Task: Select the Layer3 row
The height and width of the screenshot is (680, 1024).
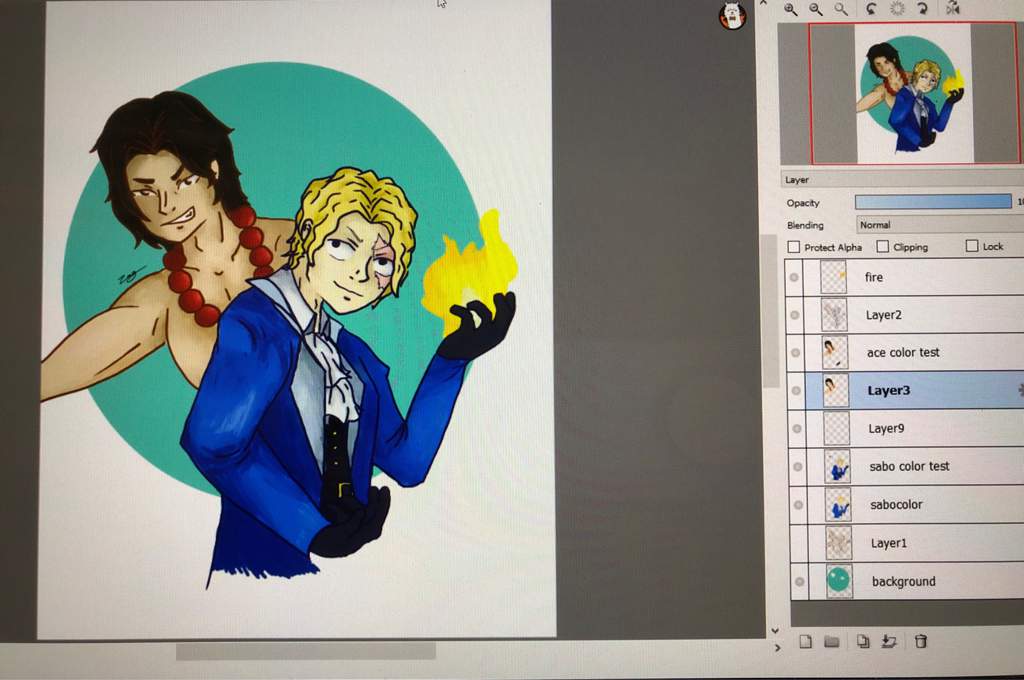Action: click(x=906, y=391)
